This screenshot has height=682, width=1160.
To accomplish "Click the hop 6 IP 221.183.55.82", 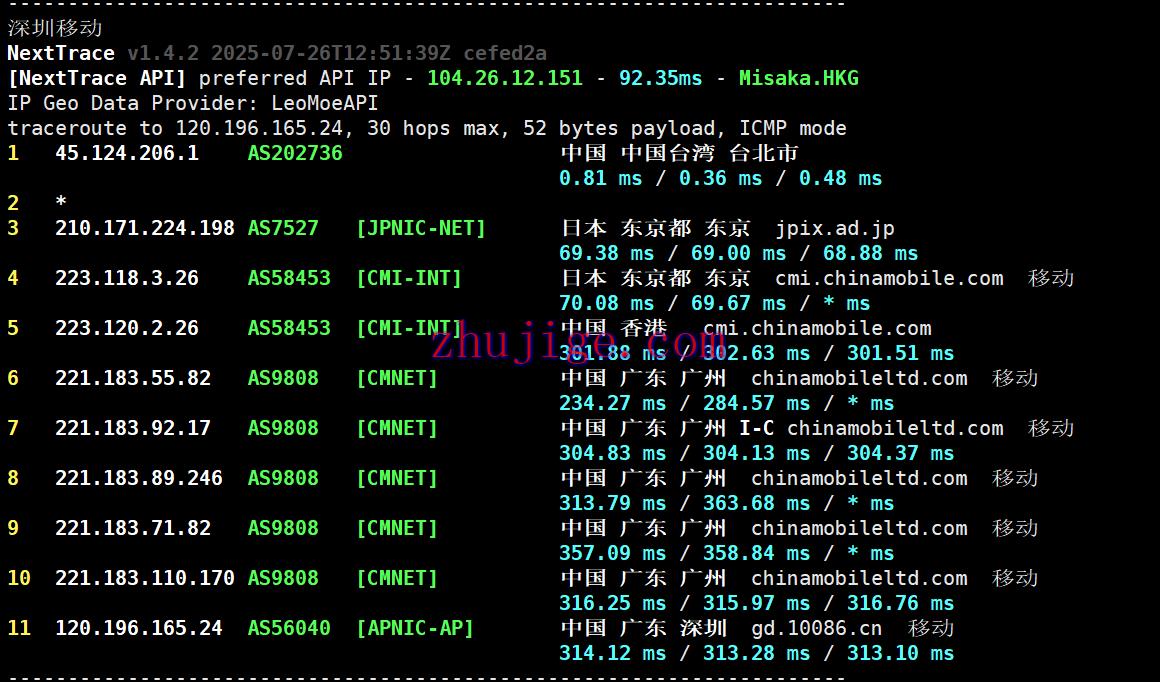I will point(133,378).
